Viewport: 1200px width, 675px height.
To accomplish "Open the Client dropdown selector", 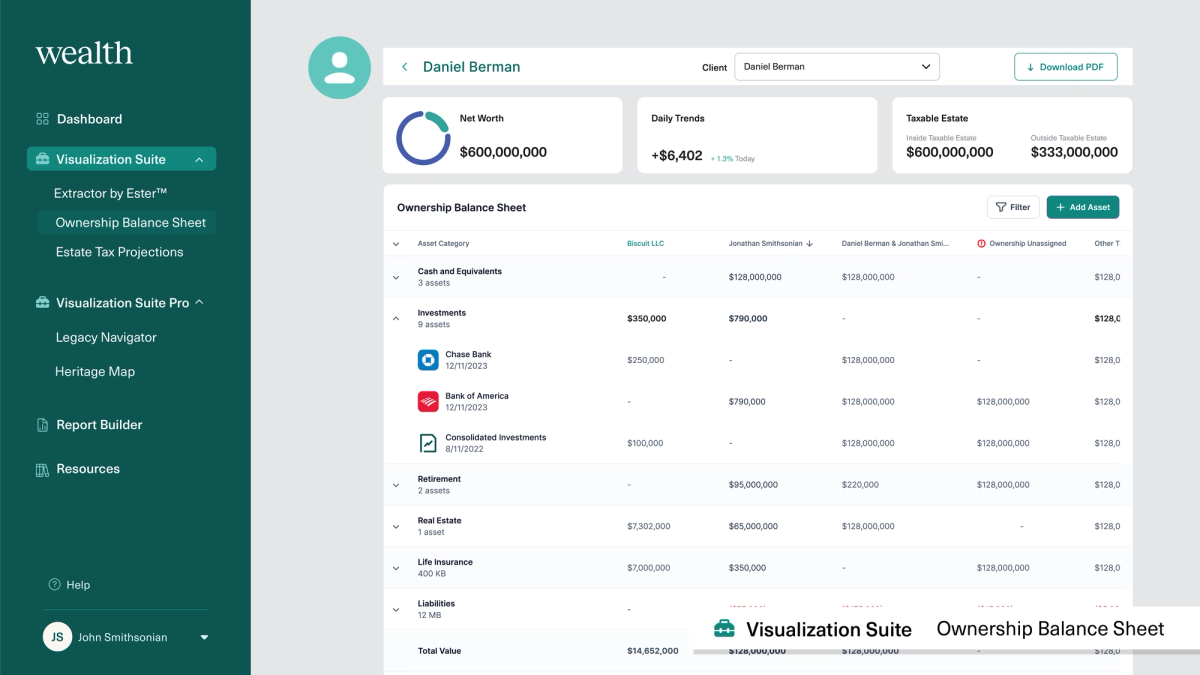I will click(836, 67).
